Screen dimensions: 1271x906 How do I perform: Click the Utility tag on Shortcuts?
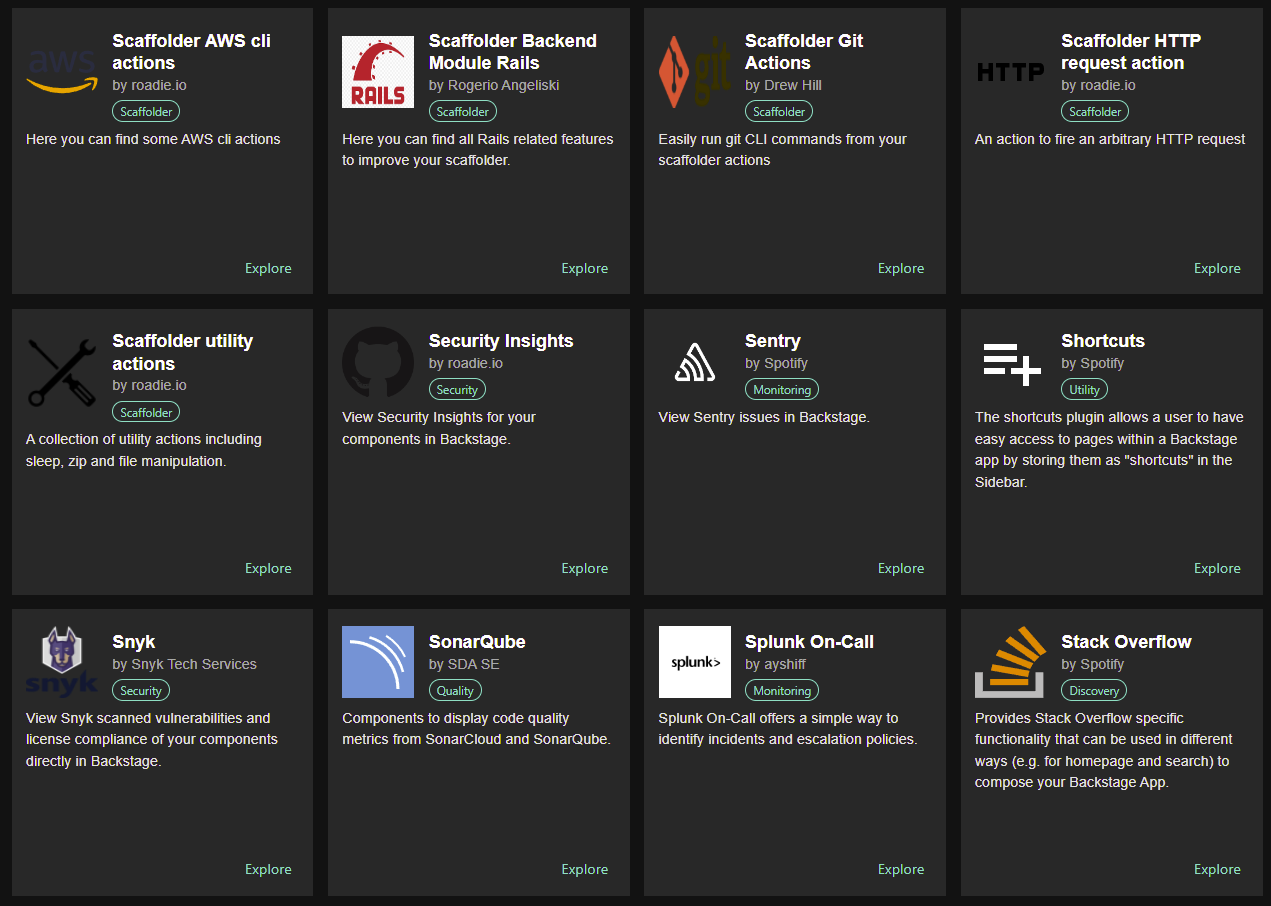[x=1084, y=390]
